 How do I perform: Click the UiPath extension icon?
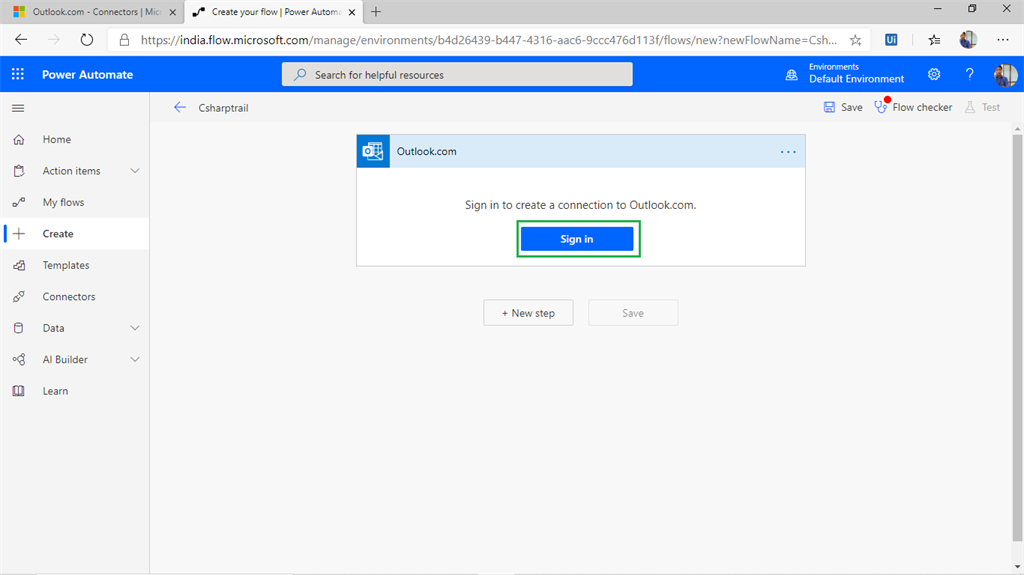click(x=891, y=40)
